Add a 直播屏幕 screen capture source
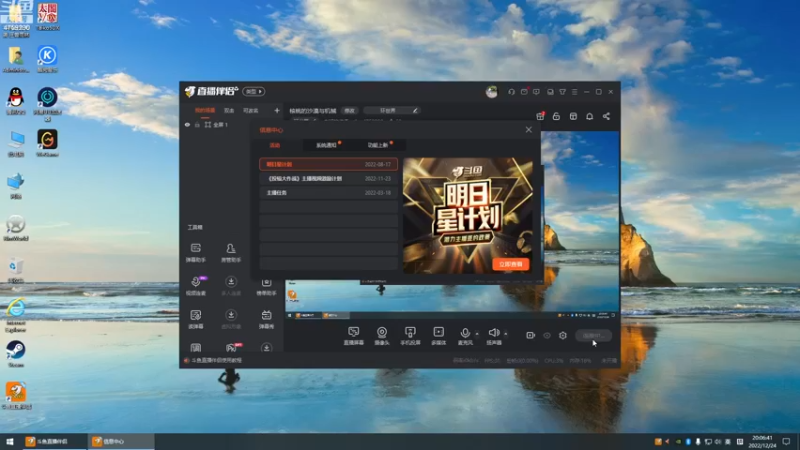This screenshot has height=450, width=800. [354, 336]
